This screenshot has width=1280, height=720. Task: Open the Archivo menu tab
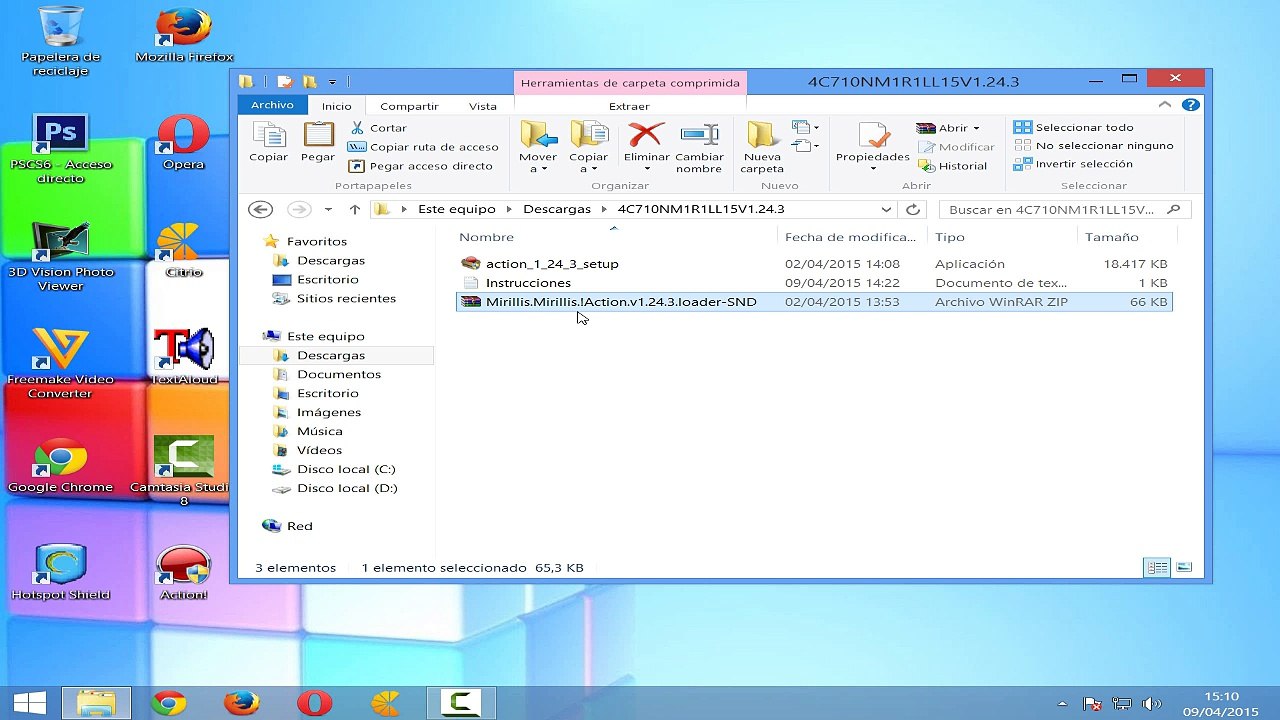(272, 105)
